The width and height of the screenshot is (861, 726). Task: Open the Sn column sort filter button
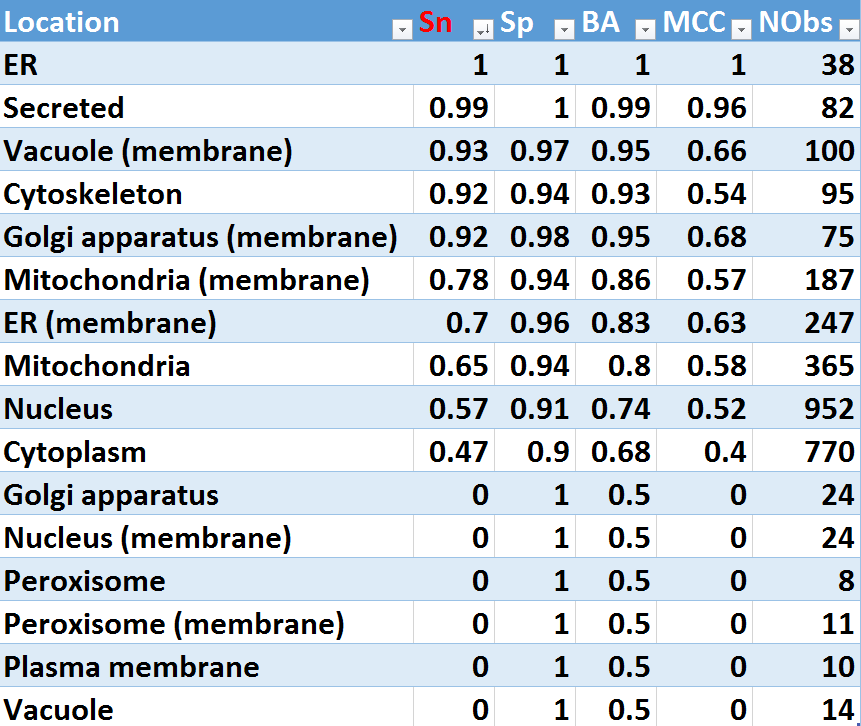point(483,30)
